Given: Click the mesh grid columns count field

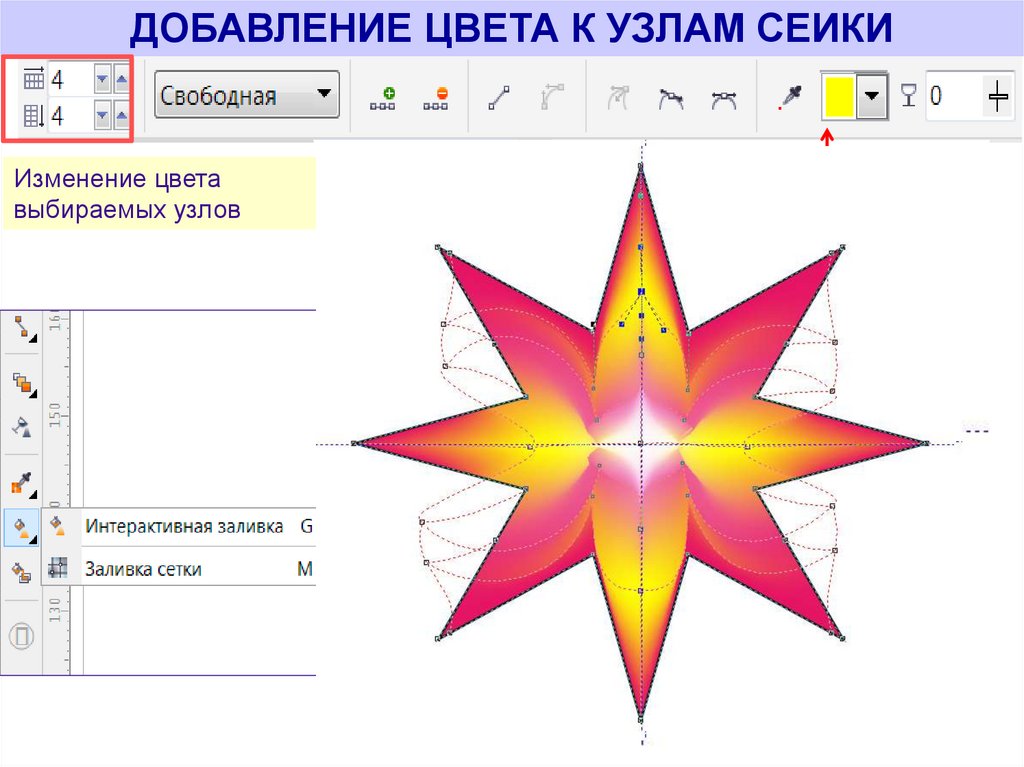Looking at the screenshot, I should [71, 80].
